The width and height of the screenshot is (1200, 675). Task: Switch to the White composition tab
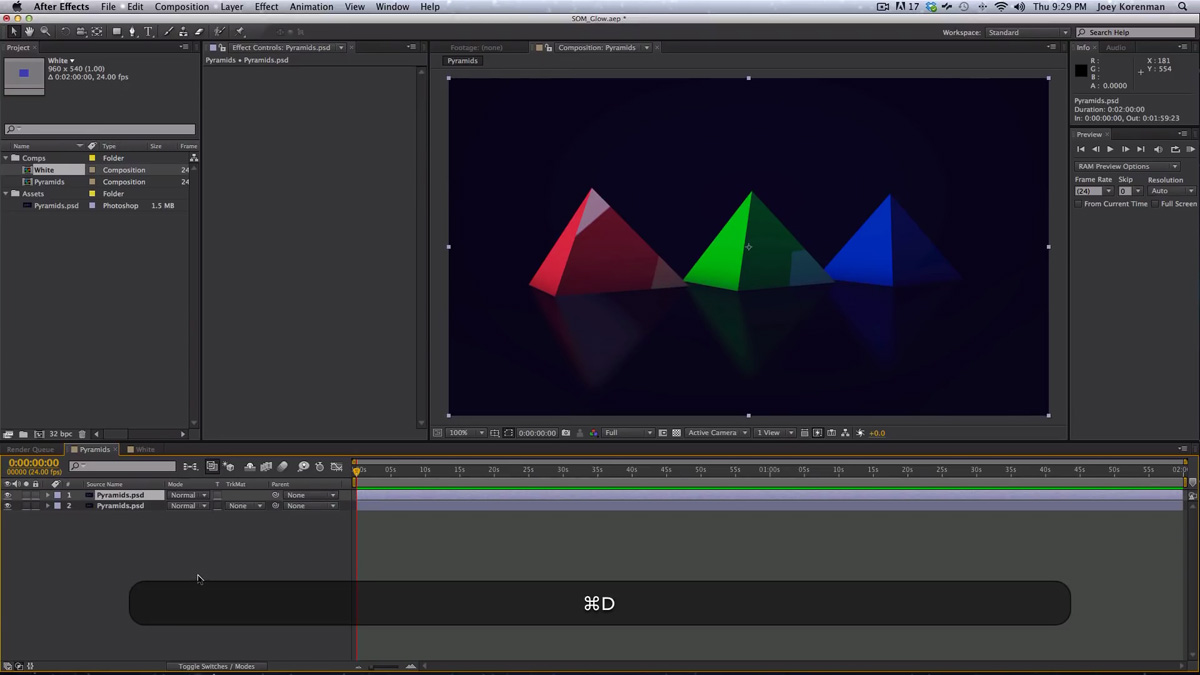coord(143,449)
